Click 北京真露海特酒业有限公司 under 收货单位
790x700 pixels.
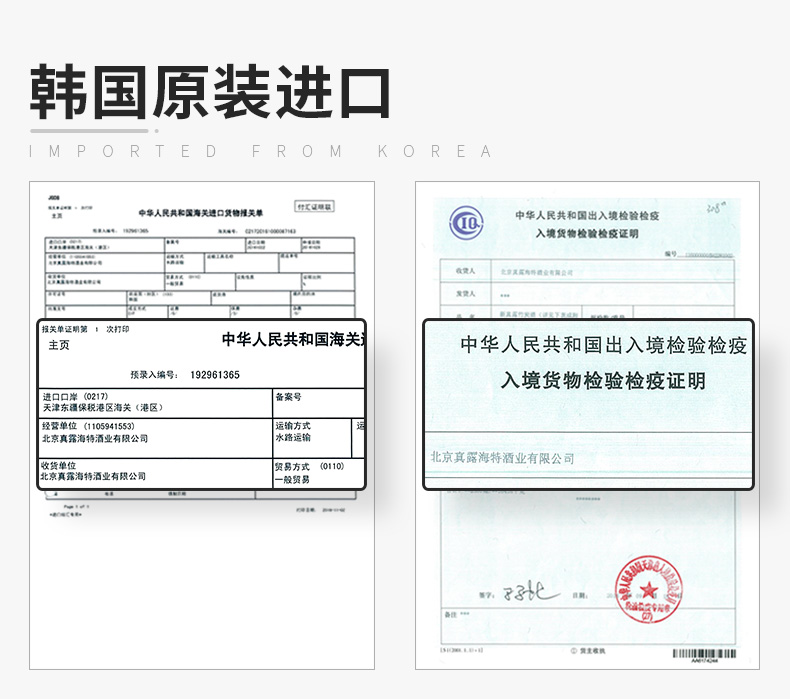pyautogui.click(x=93, y=476)
